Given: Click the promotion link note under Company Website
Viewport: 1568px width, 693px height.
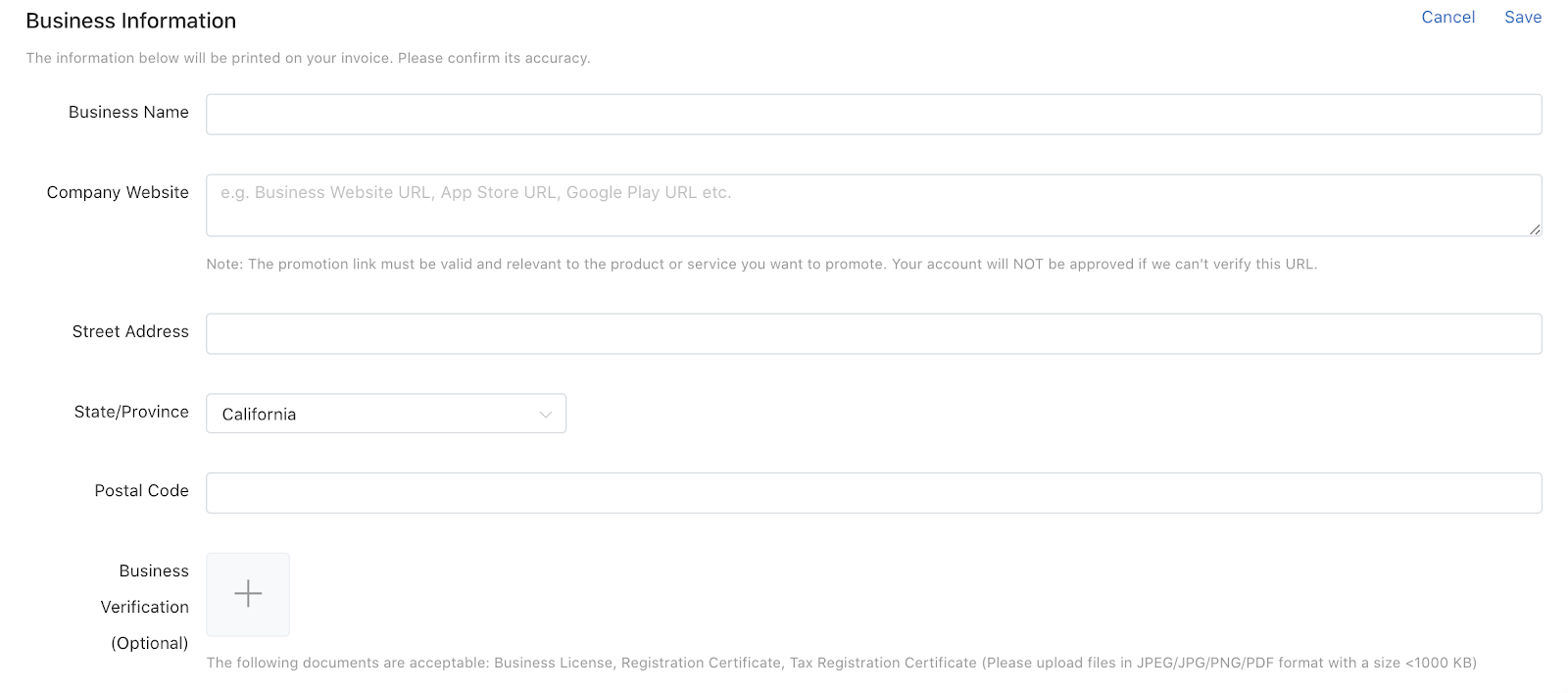Looking at the screenshot, I should tap(761, 265).
